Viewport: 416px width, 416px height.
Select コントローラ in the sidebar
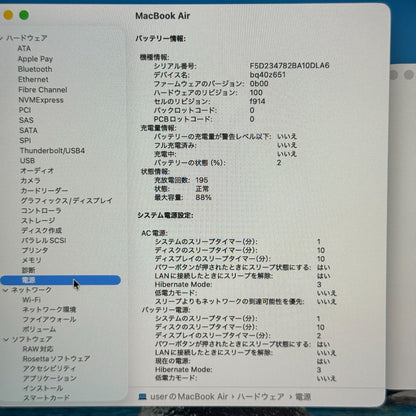[41, 211]
